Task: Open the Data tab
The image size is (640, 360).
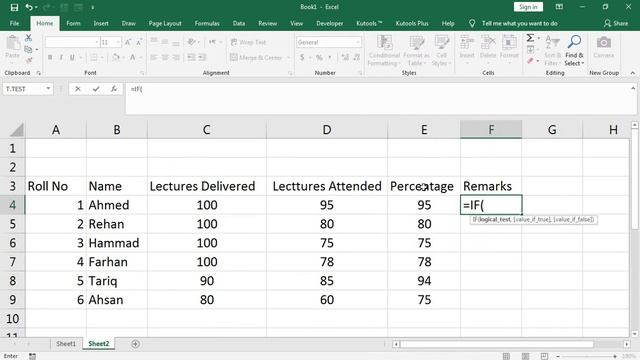Action: coord(239,23)
